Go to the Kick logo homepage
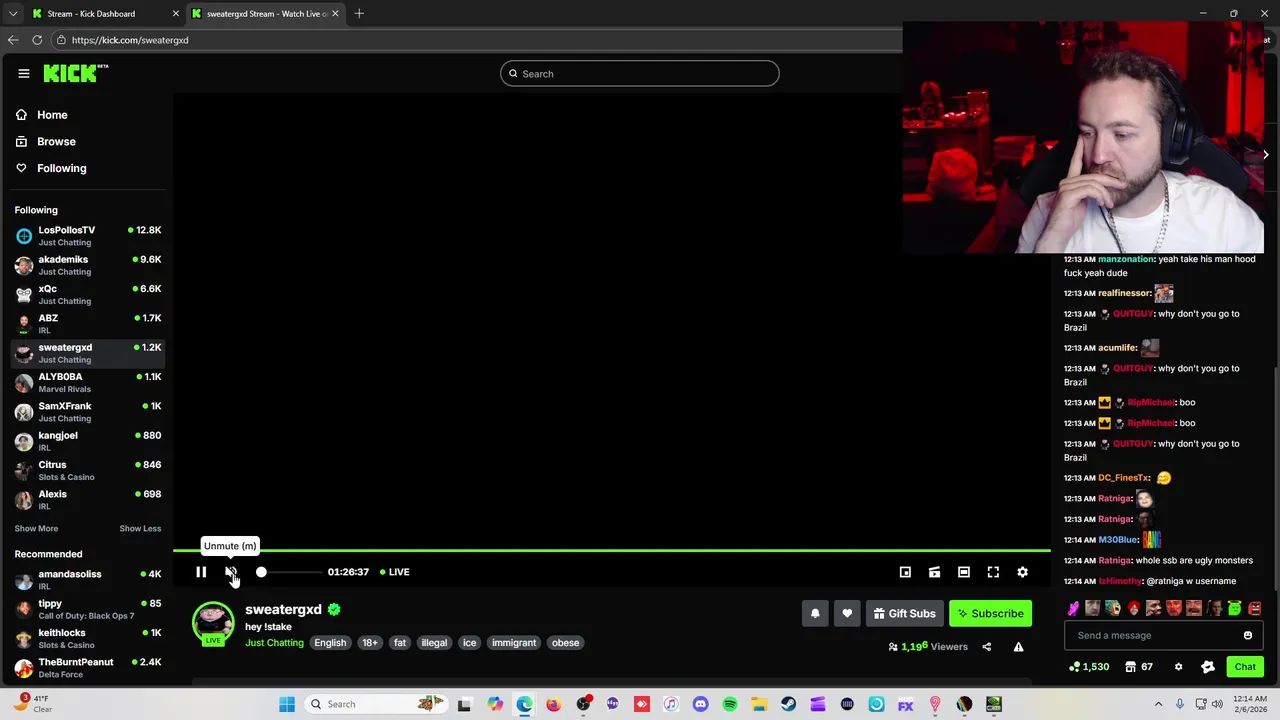Viewport: 1280px width, 720px height. tap(75, 73)
